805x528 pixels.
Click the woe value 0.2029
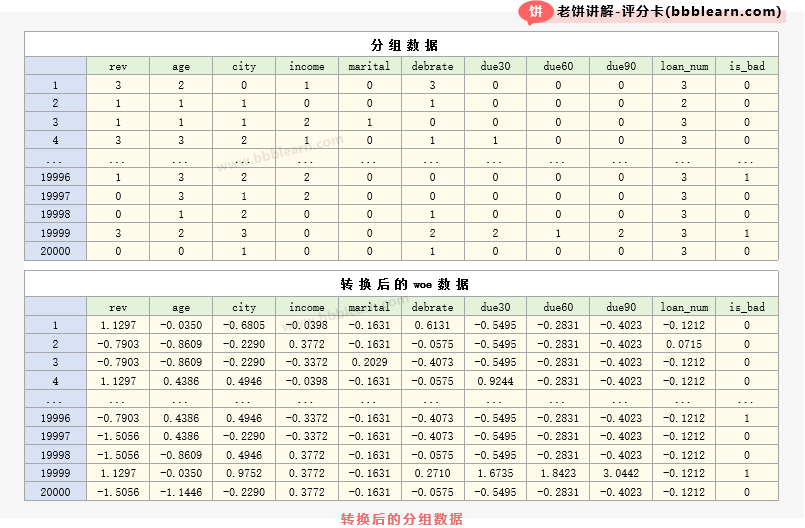(x=369, y=362)
